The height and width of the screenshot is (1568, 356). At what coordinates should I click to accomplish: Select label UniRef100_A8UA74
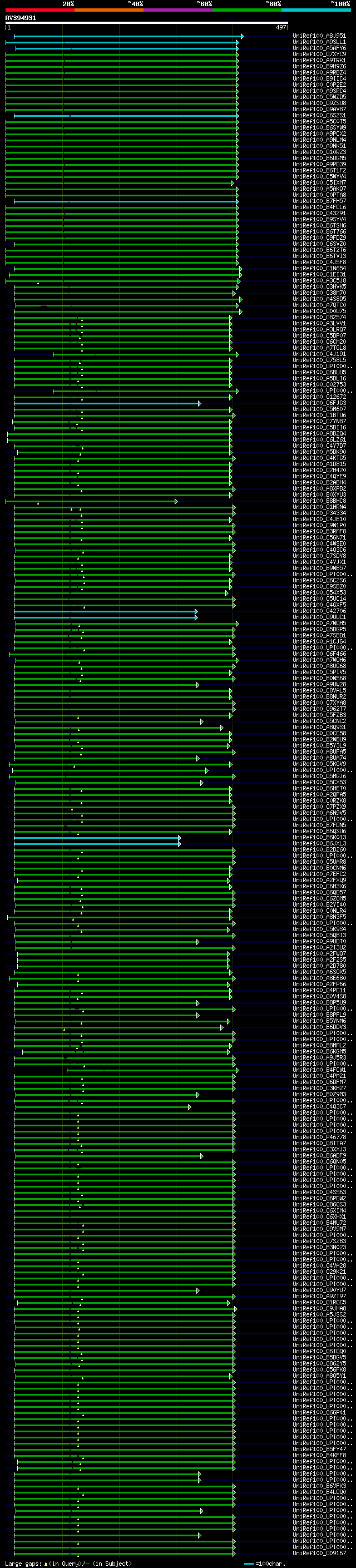click(319, 758)
